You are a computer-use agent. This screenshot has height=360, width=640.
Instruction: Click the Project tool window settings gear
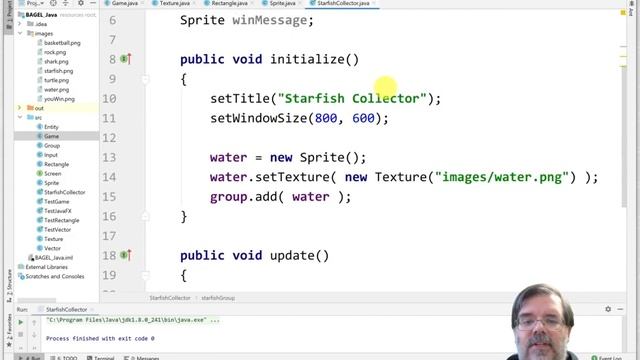click(81, 3)
